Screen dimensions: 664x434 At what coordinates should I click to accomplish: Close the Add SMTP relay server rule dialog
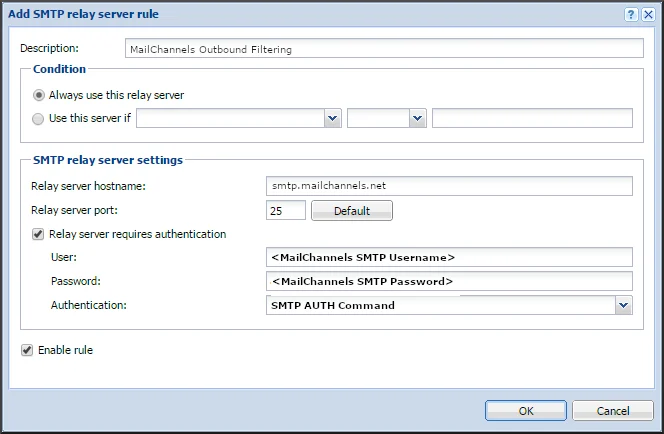[x=648, y=14]
